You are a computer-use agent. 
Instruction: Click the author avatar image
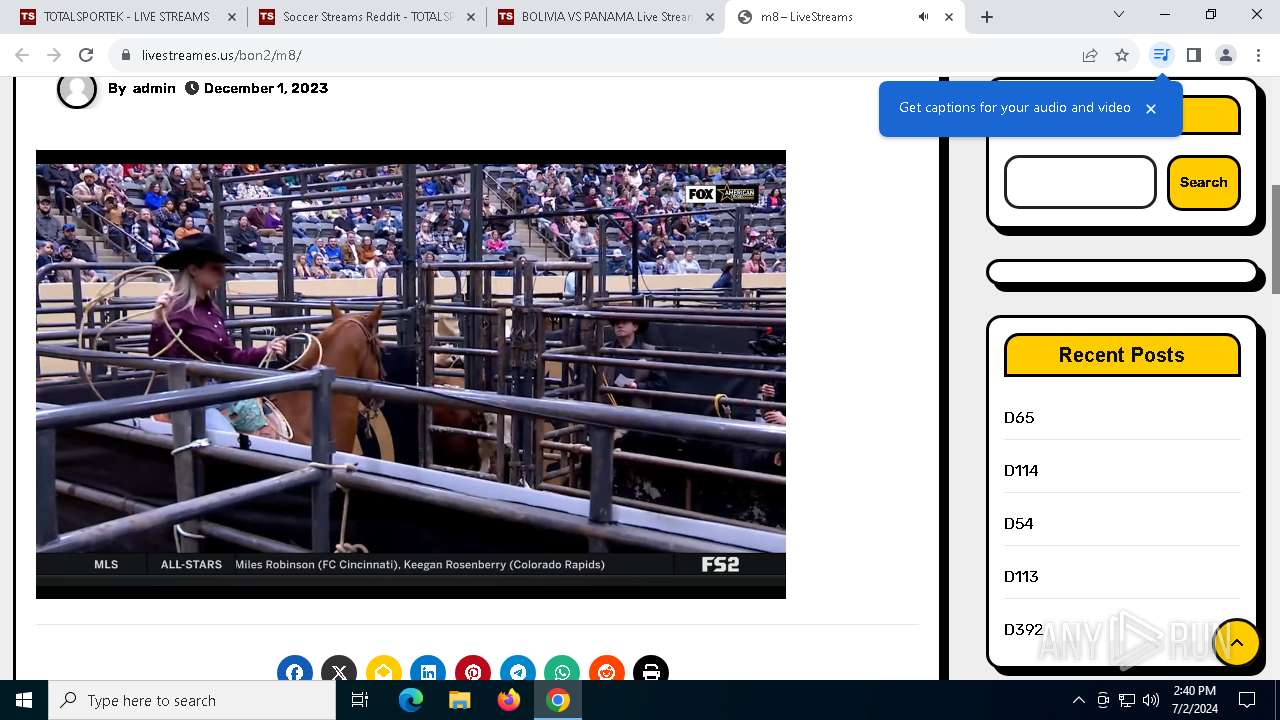coord(77,89)
